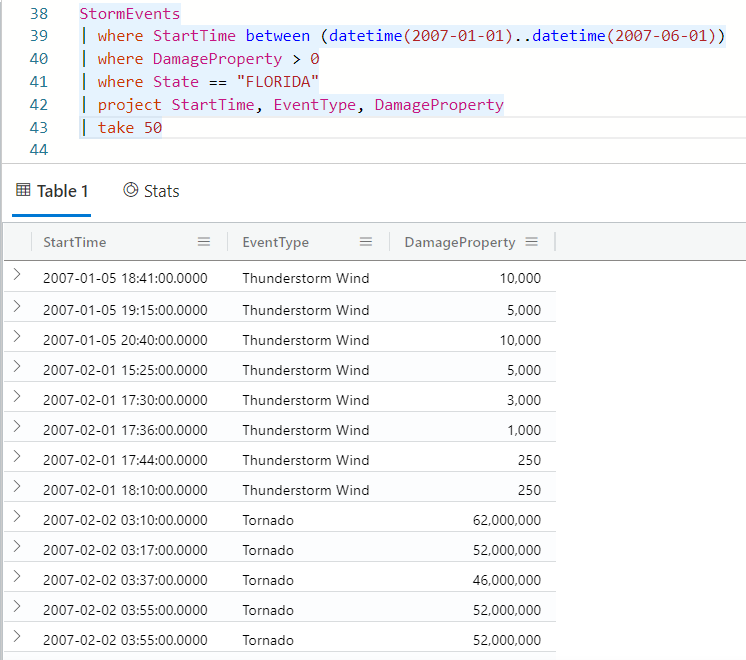Select the 46,000,000 DamageProperty cell
This screenshot has width=746, height=660.
pos(507,580)
